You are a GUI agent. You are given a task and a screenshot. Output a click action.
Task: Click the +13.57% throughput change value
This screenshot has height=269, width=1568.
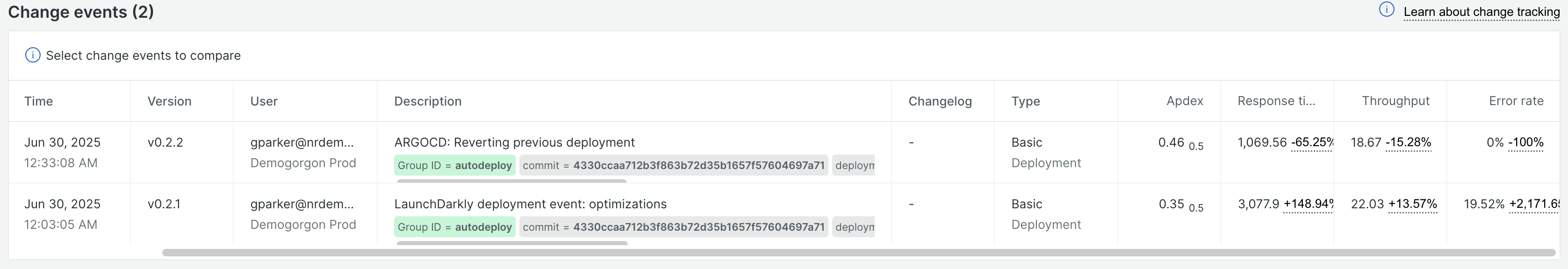pyautogui.click(x=1412, y=204)
